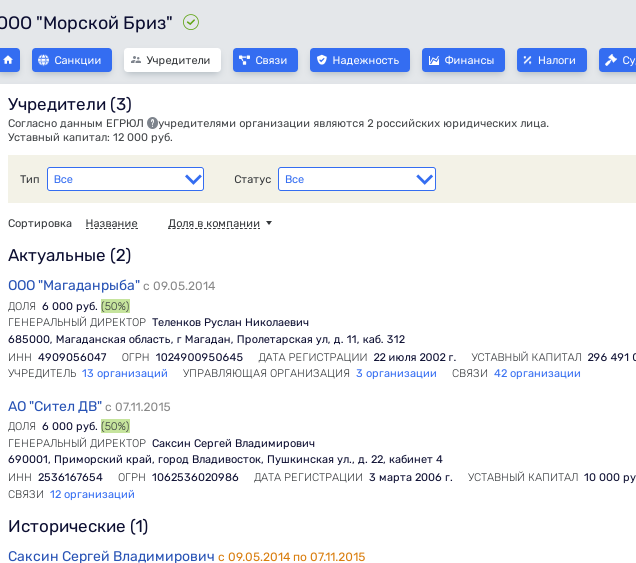Open the 13 организаций founder link
This screenshot has height=563, width=636.
[125, 373]
